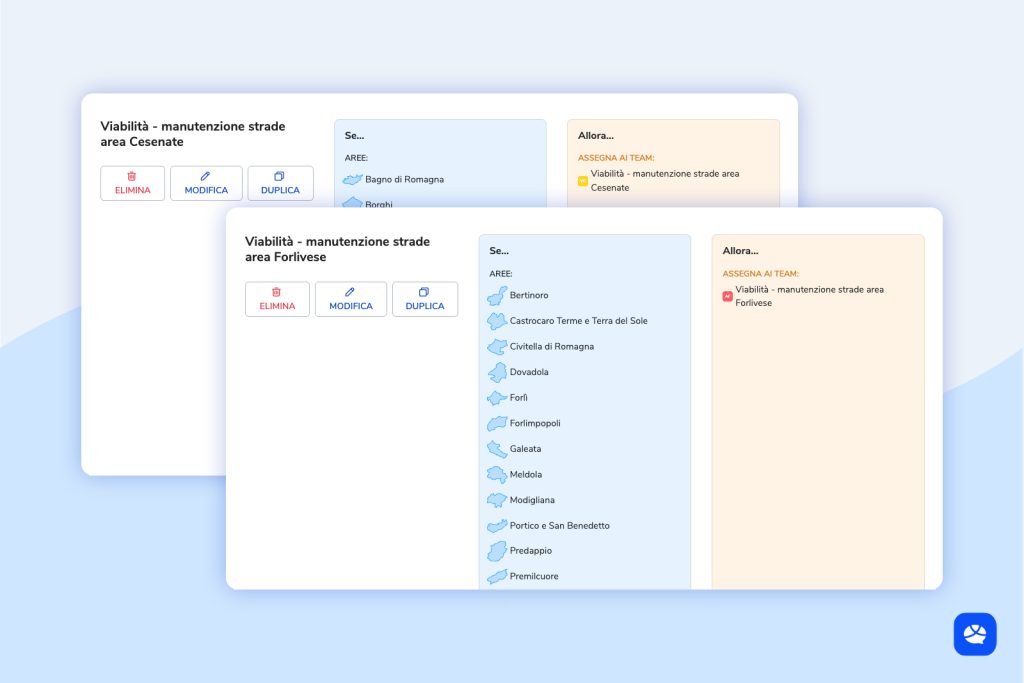The height and width of the screenshot is (683, 1024).
Task: Select the Forlì area name
Action: click(519, 397)
